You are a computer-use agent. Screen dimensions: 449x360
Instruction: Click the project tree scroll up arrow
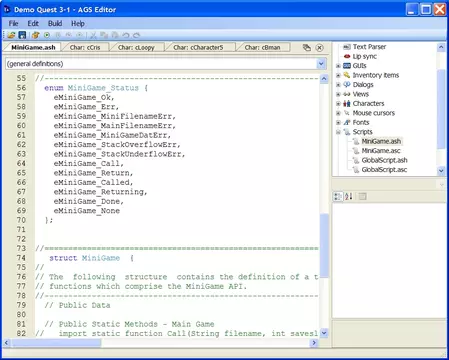441,47
